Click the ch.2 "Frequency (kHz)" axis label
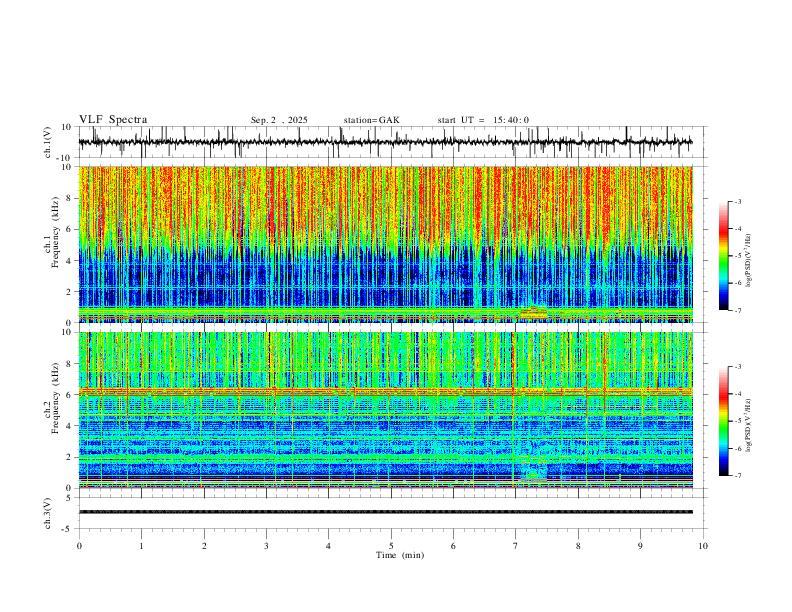The width and height of the screenshot is (792, 612). click(56, 398)
